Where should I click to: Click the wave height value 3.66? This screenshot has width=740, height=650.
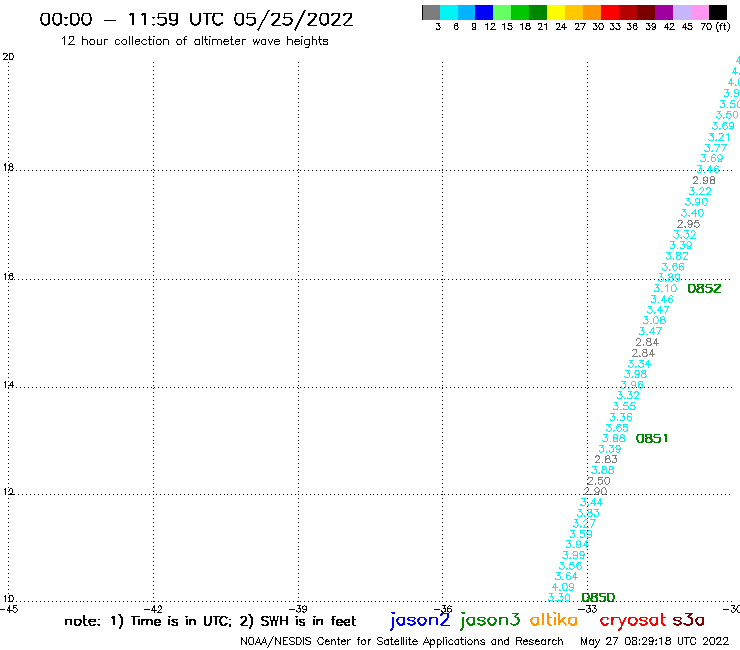pos(673,267)
